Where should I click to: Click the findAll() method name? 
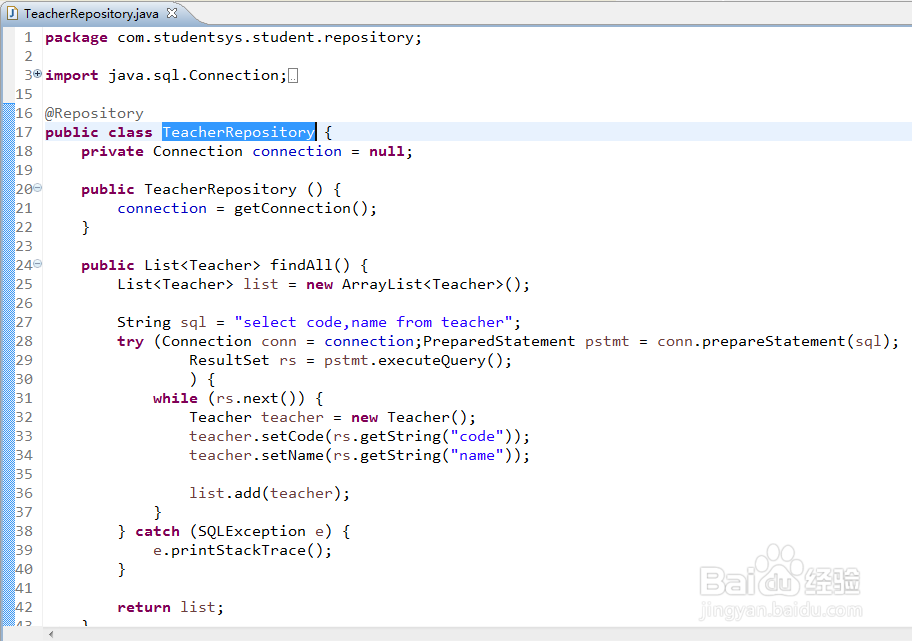tap(310, 266)
